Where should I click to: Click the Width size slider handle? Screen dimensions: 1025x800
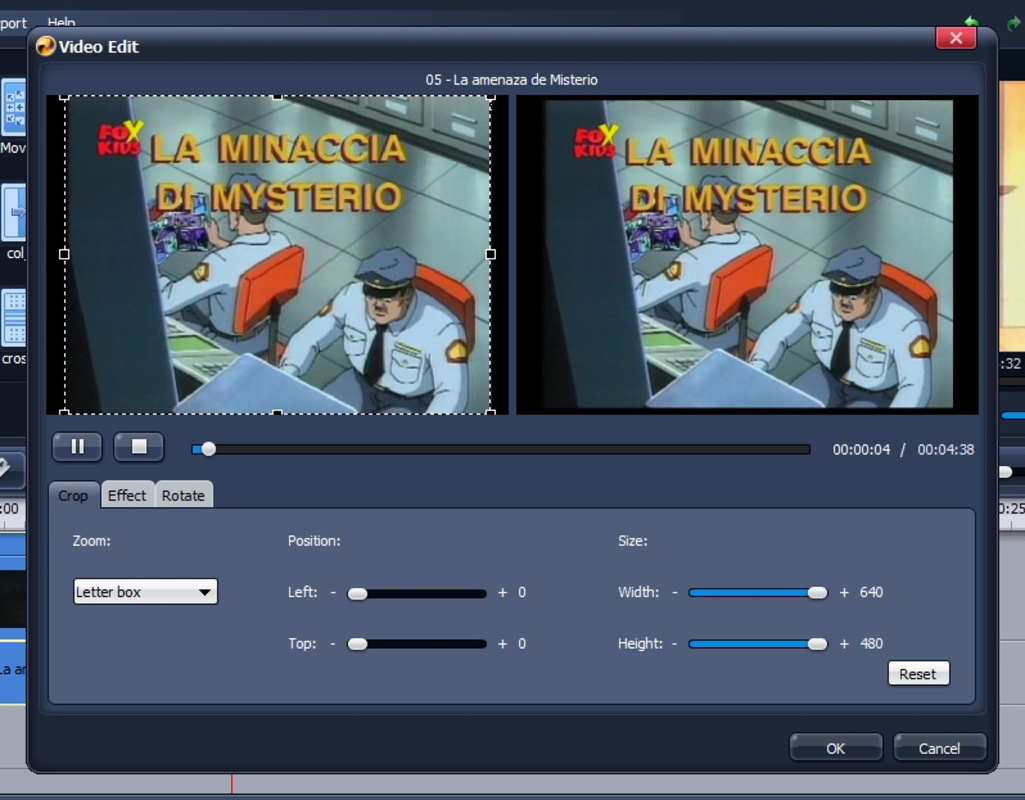(817, 593)
